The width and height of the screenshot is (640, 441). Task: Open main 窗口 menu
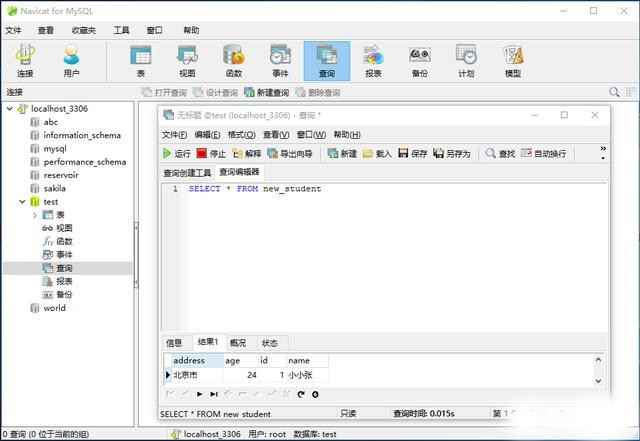(x=155, y=30)
